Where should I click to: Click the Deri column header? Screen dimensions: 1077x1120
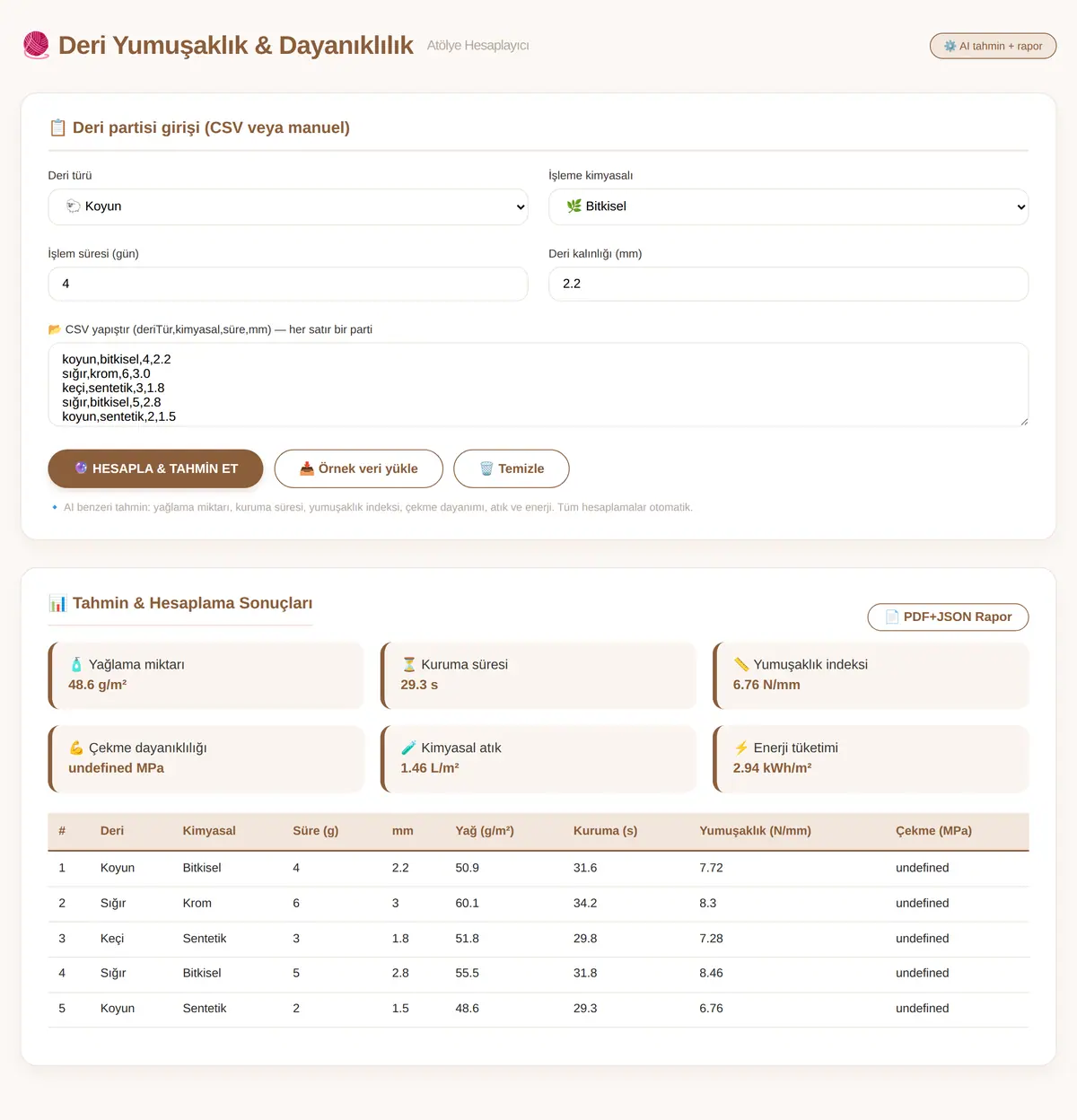(x=112, y=831)
